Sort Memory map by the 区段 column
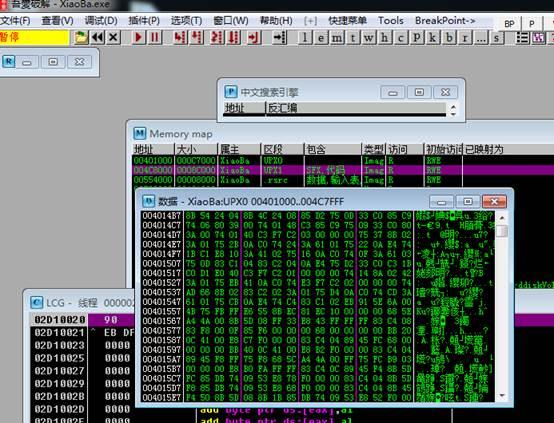Screen dimensions: 554x423 coord(283,149)
